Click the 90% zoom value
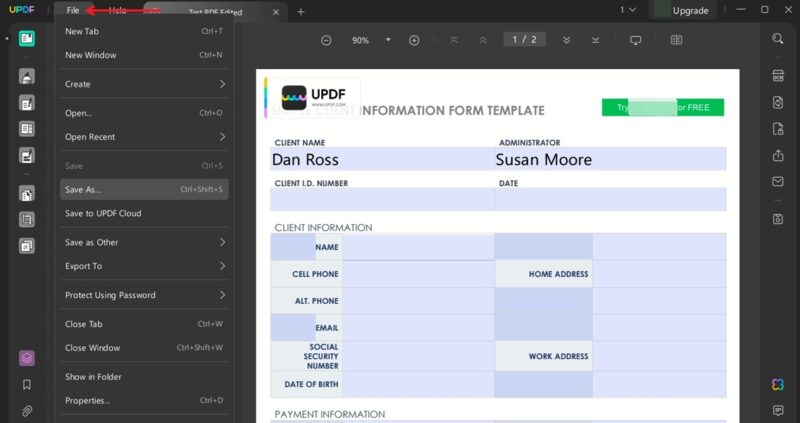 [360, 40]
